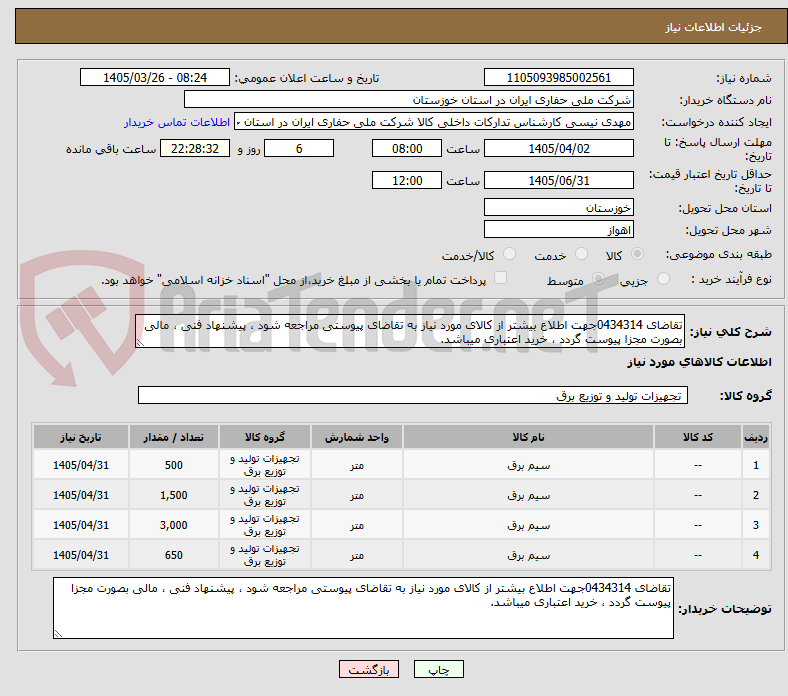Click سیم برق in row 3

tap(528, 526)
